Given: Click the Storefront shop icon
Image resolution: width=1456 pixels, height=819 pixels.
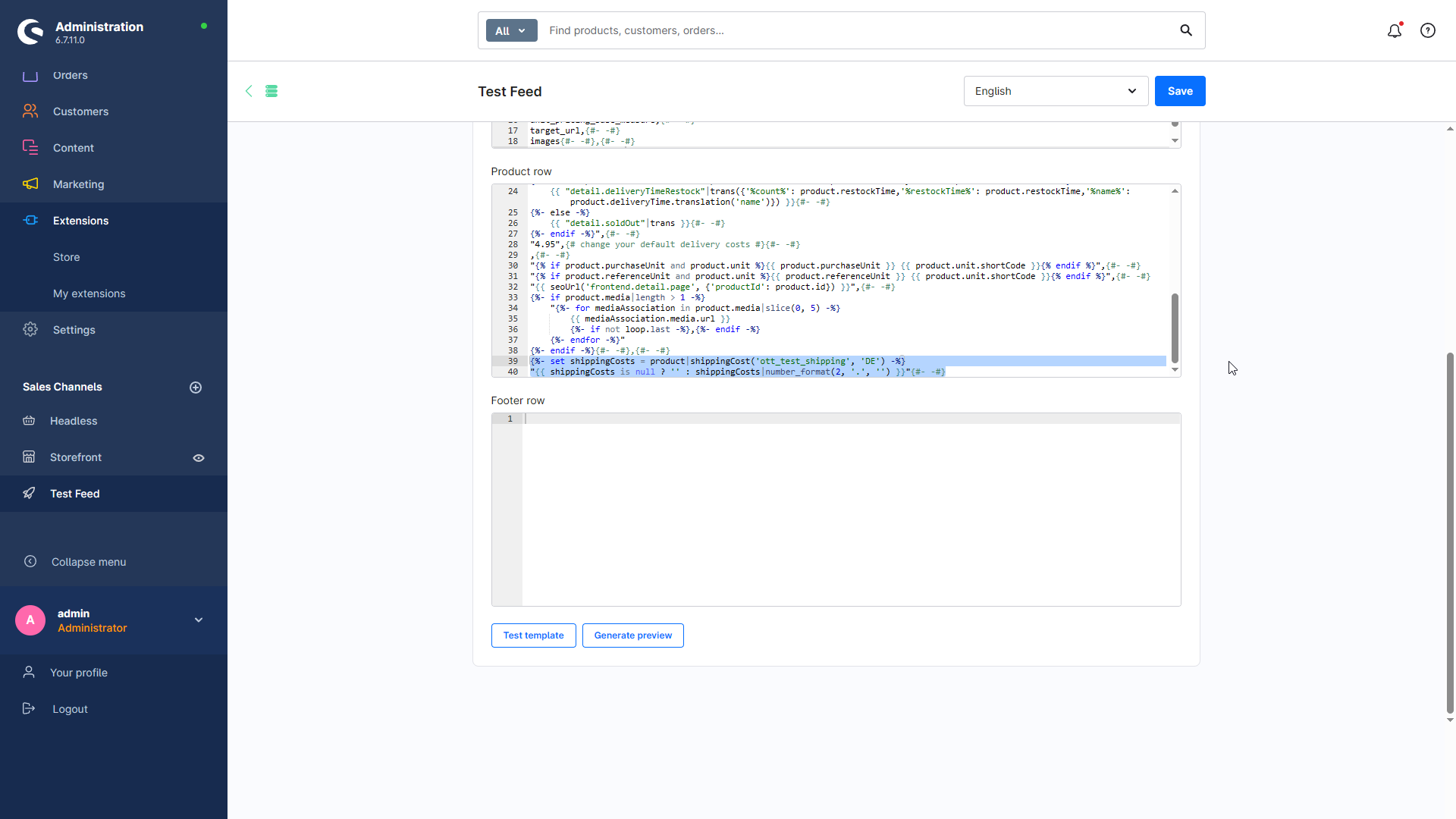Looking at the screenshot, I should (29, 457).
